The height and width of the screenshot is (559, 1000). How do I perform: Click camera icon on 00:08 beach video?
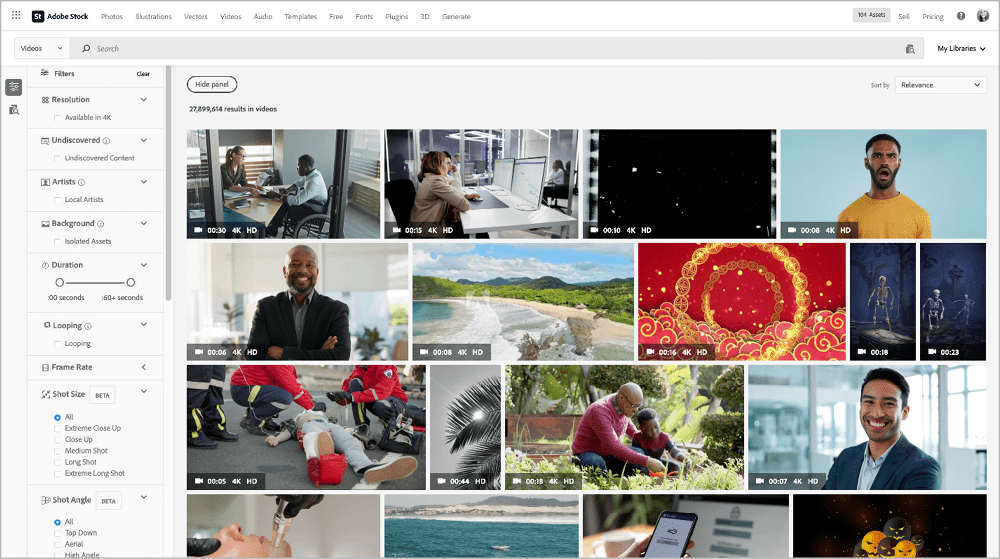coord(424,352)
